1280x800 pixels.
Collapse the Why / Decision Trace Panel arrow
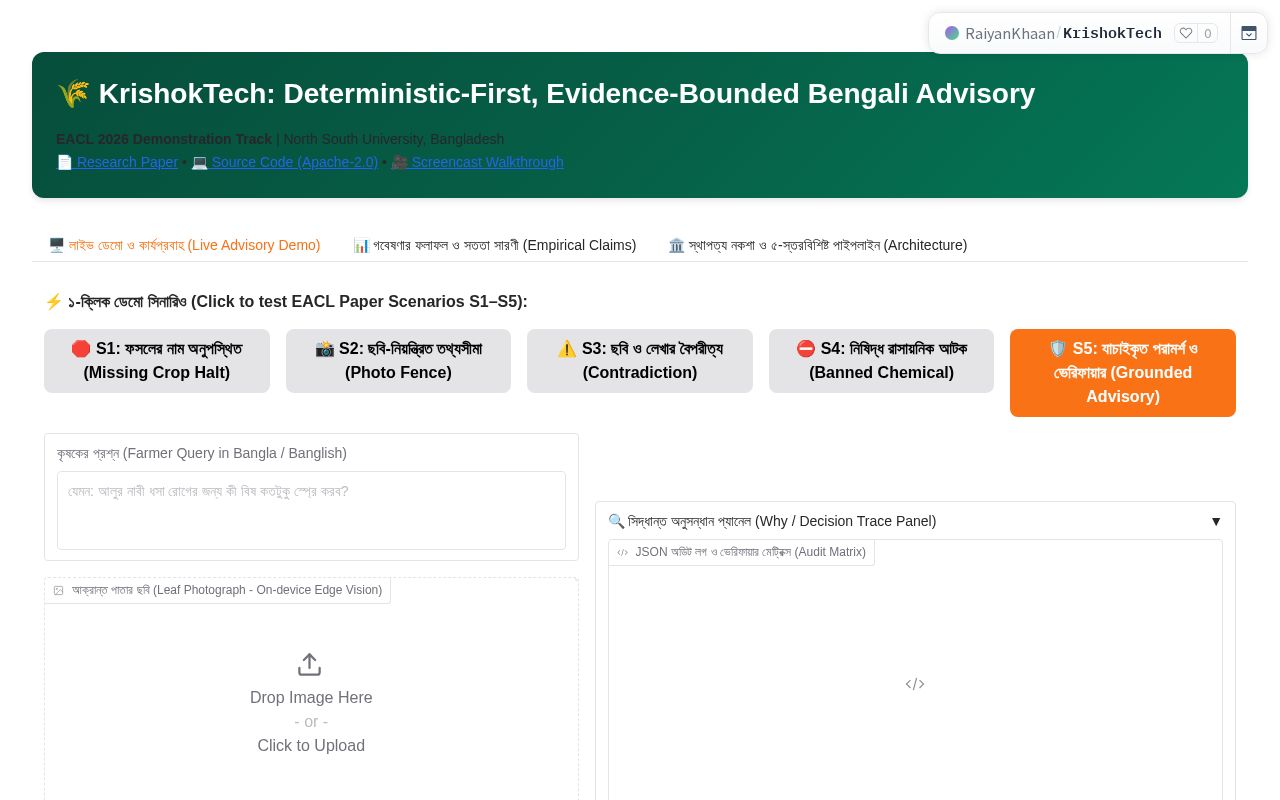pyautogui.click(x=1216, y=521)
